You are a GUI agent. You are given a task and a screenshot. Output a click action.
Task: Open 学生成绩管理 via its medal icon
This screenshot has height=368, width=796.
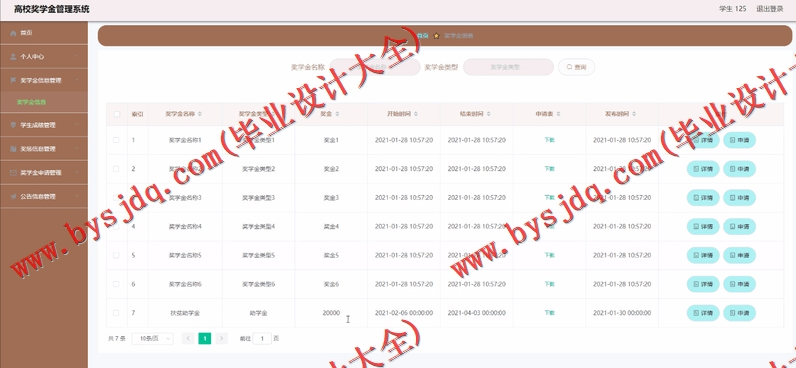(x=13, y=125)
